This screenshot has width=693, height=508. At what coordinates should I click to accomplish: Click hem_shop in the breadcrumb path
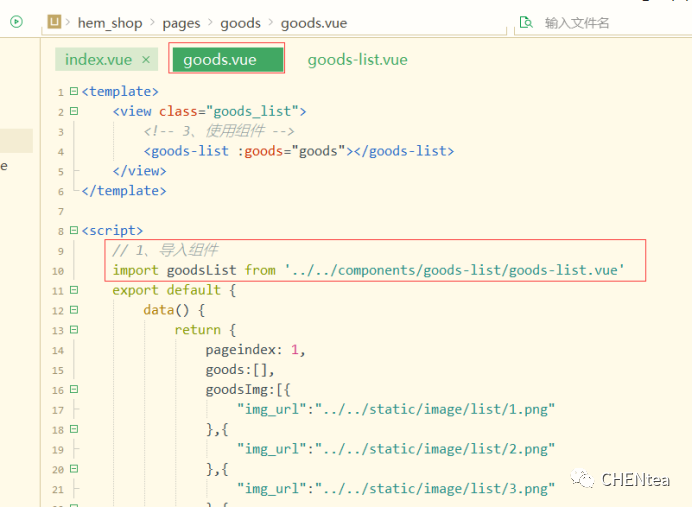click(110, 22)
